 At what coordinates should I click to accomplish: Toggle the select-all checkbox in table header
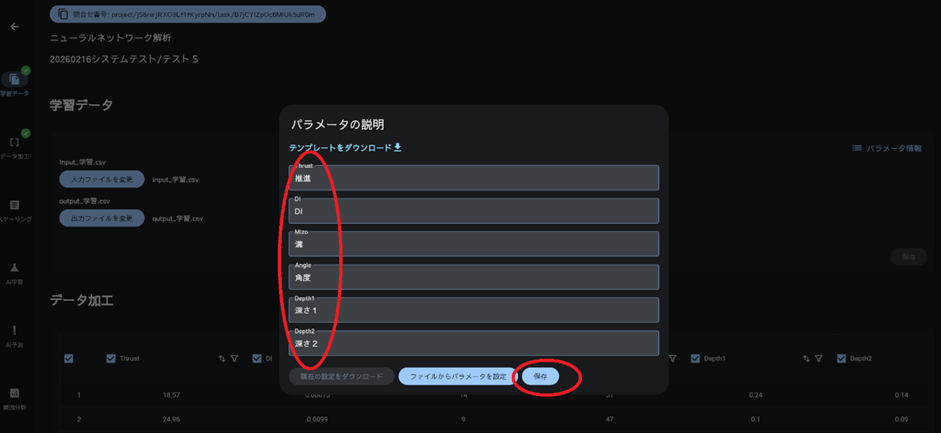[x=68, y=359]
